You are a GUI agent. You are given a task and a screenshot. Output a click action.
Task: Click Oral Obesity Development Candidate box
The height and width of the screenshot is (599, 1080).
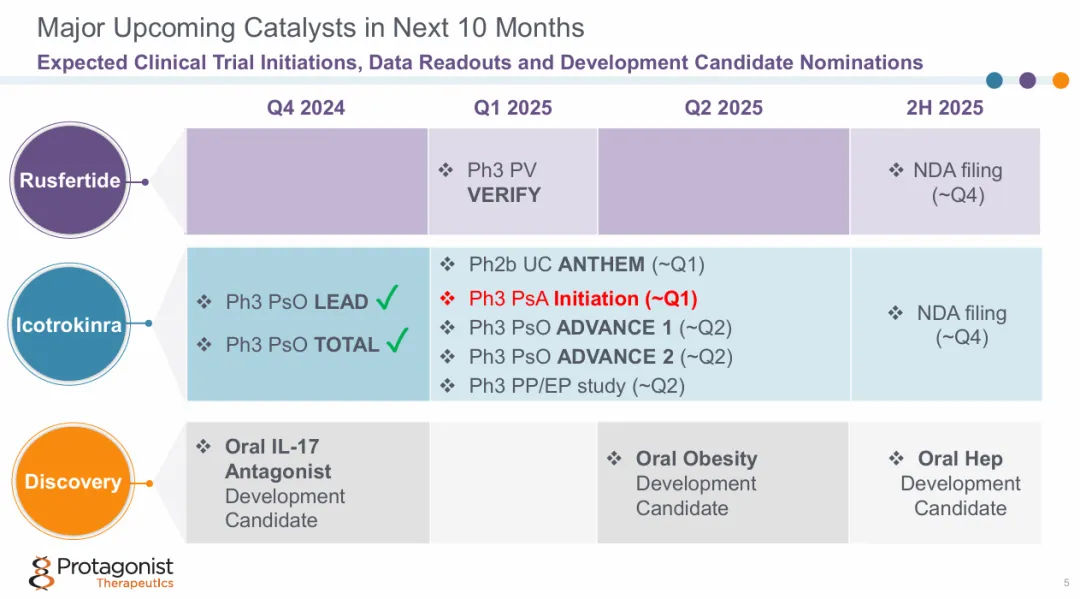[x=722, y=482]
